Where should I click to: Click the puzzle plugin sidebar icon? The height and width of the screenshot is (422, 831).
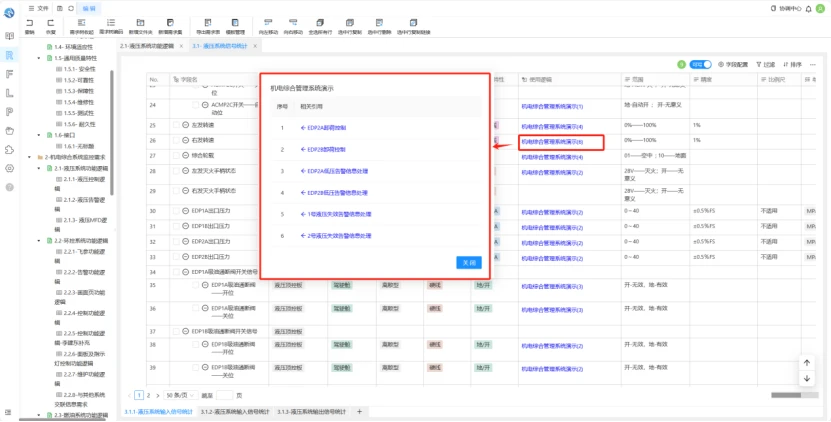(x=10, y=150)
